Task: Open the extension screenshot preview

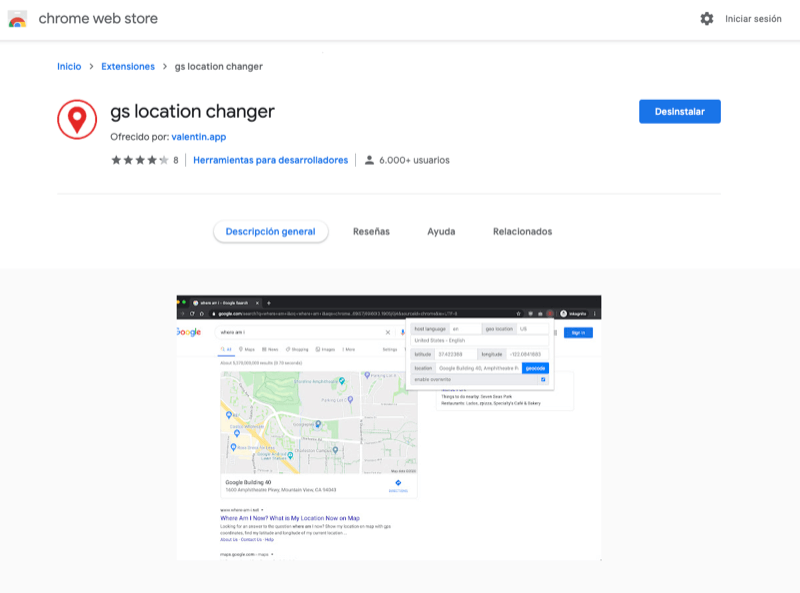Action: pyautogui.click(x=389, y=428)
